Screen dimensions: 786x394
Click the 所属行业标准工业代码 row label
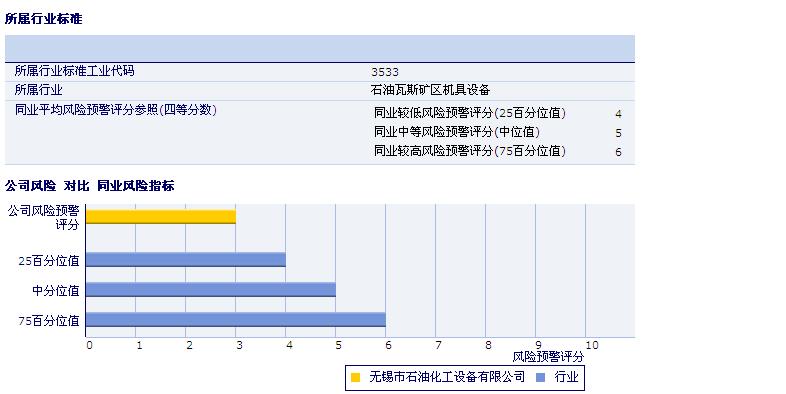tap(75, 71)
